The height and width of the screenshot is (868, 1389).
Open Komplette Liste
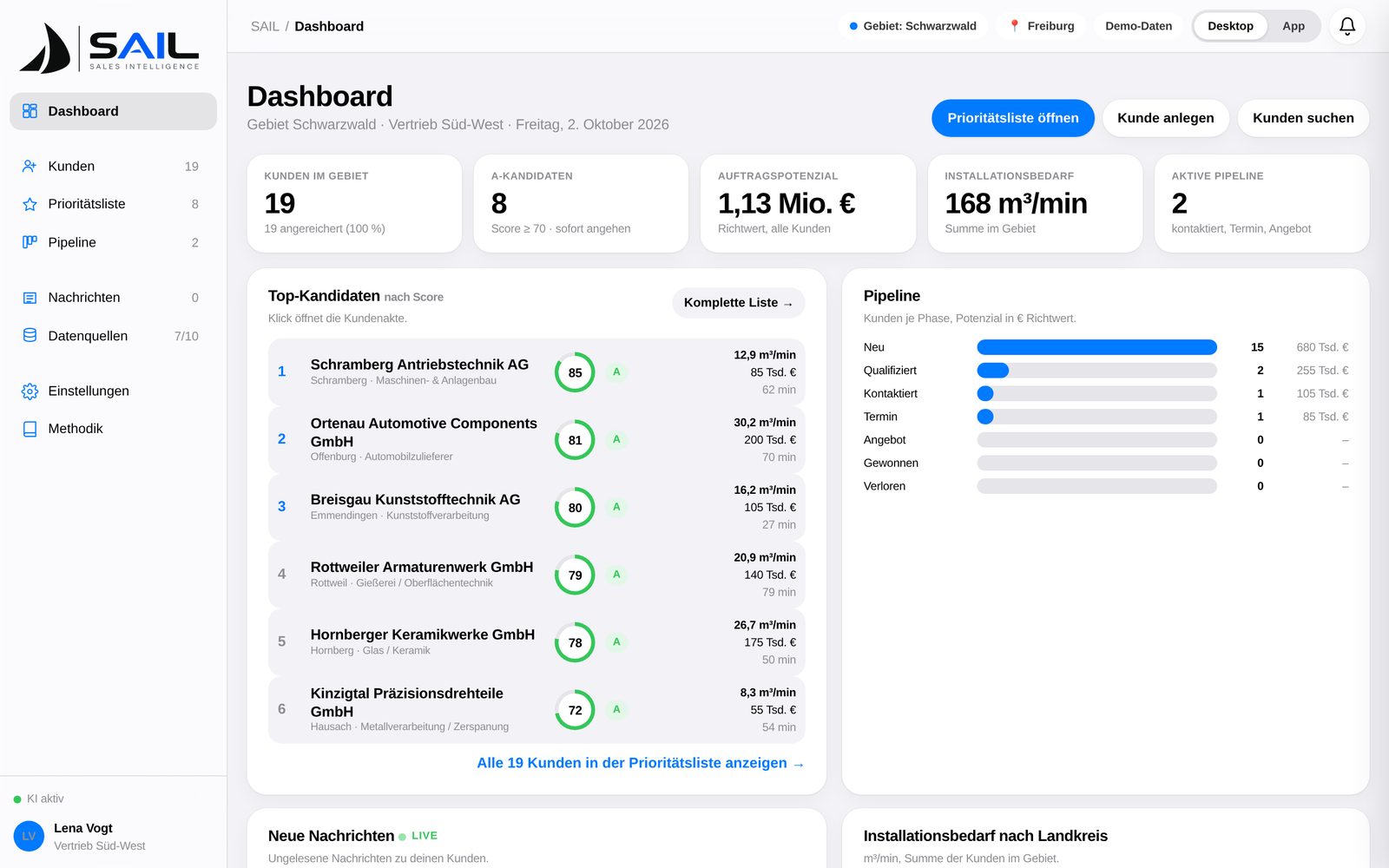(739, 303)
